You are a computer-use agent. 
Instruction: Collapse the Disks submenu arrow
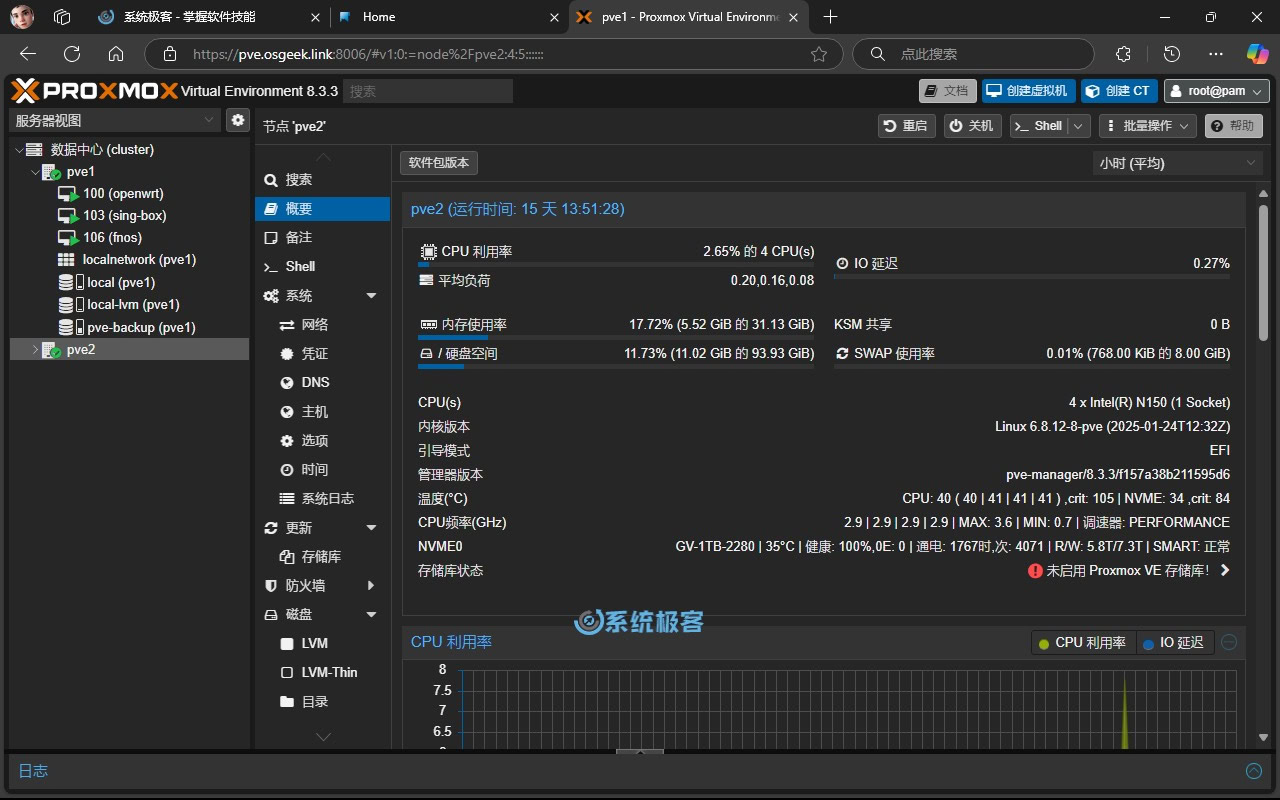coord(372,615)
